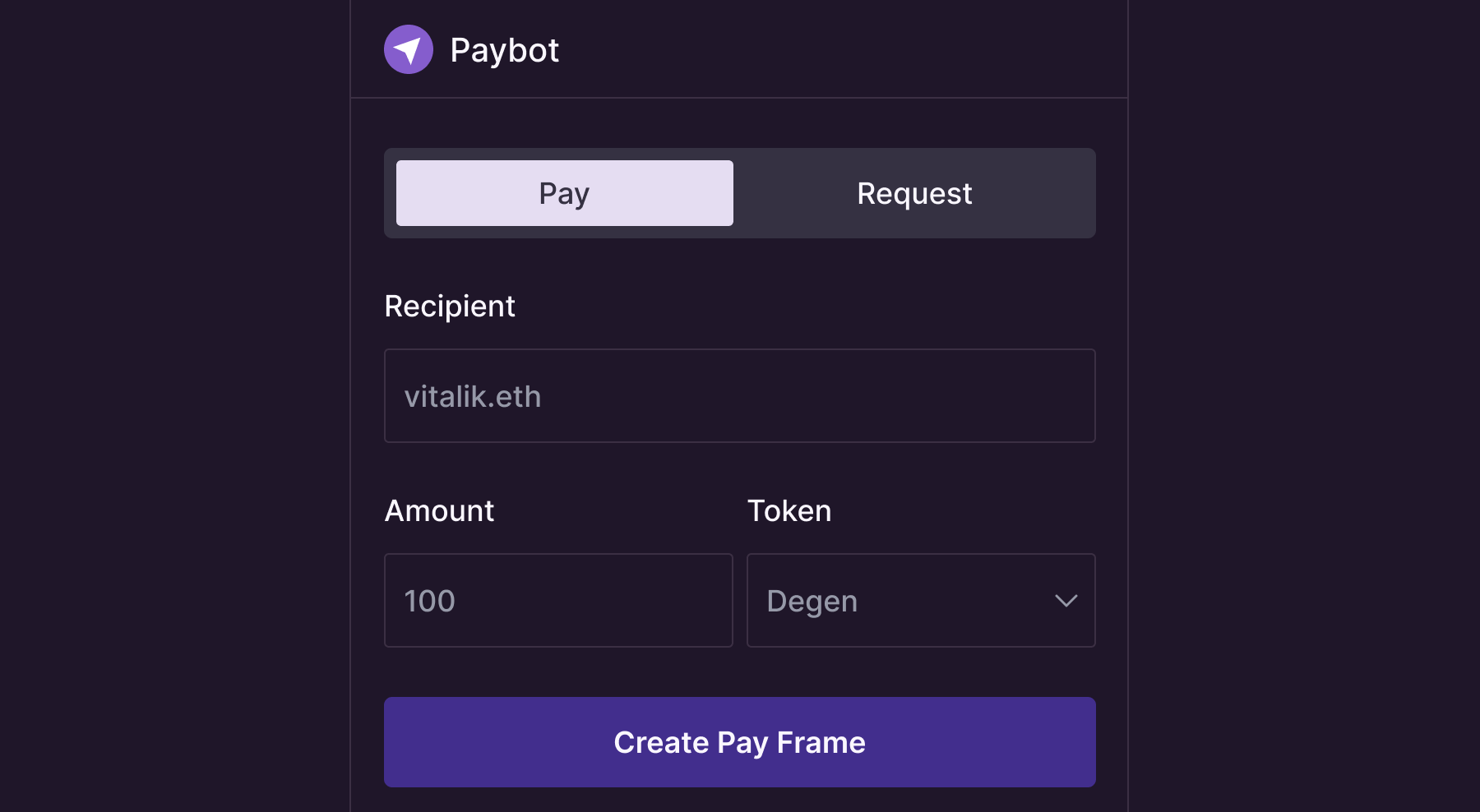Click the Amount label
The image size is (1480, 812).
(439, 511)
